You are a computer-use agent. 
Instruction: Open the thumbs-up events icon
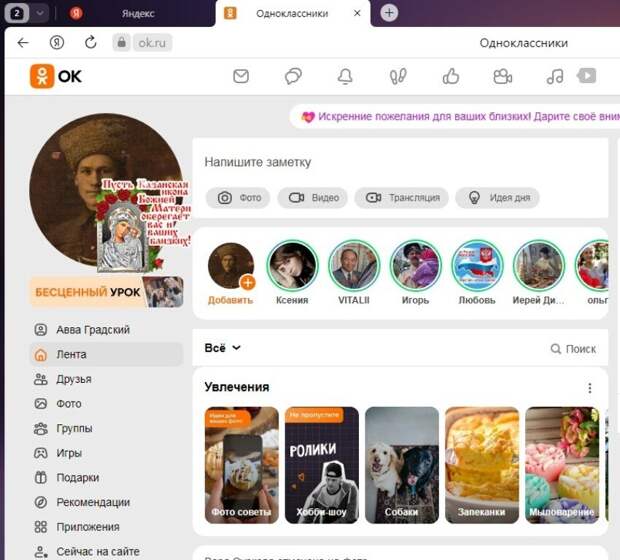click(x=451, y=76)
